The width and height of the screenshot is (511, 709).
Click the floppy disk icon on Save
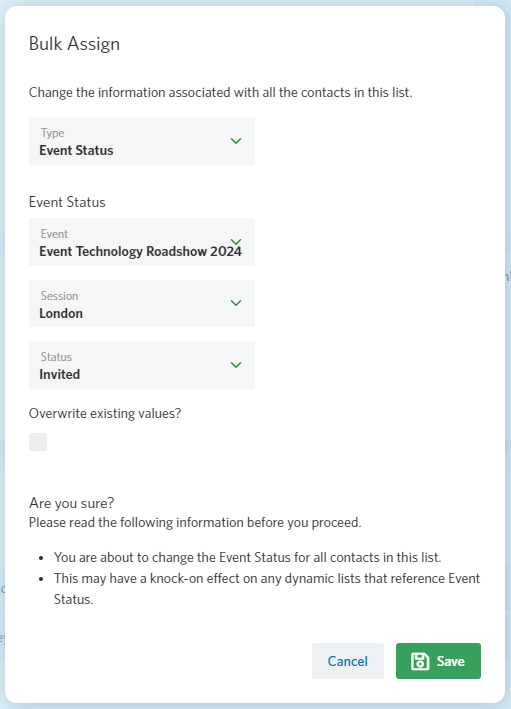click(x=420, y=661)
